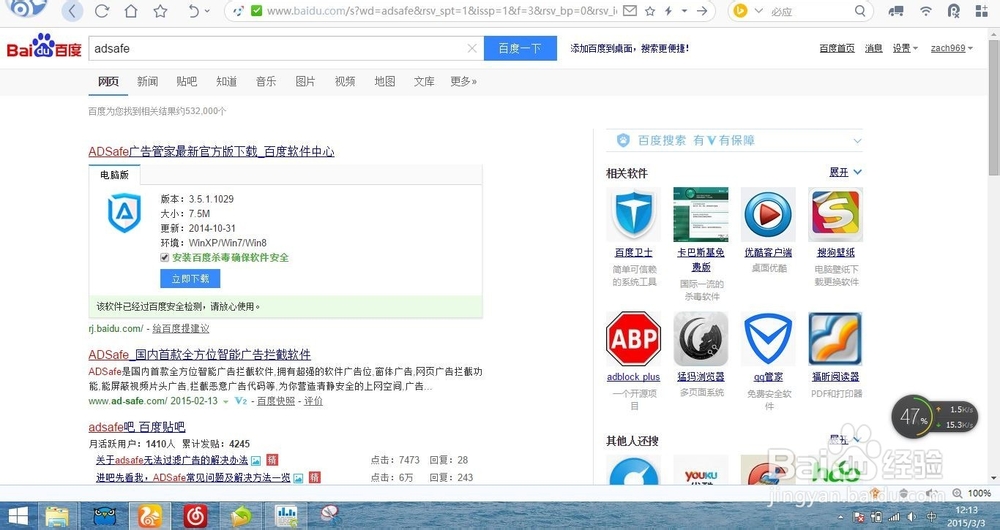Switch to 知道 tab
This screenshot has width=1000, height=530.
226,82
